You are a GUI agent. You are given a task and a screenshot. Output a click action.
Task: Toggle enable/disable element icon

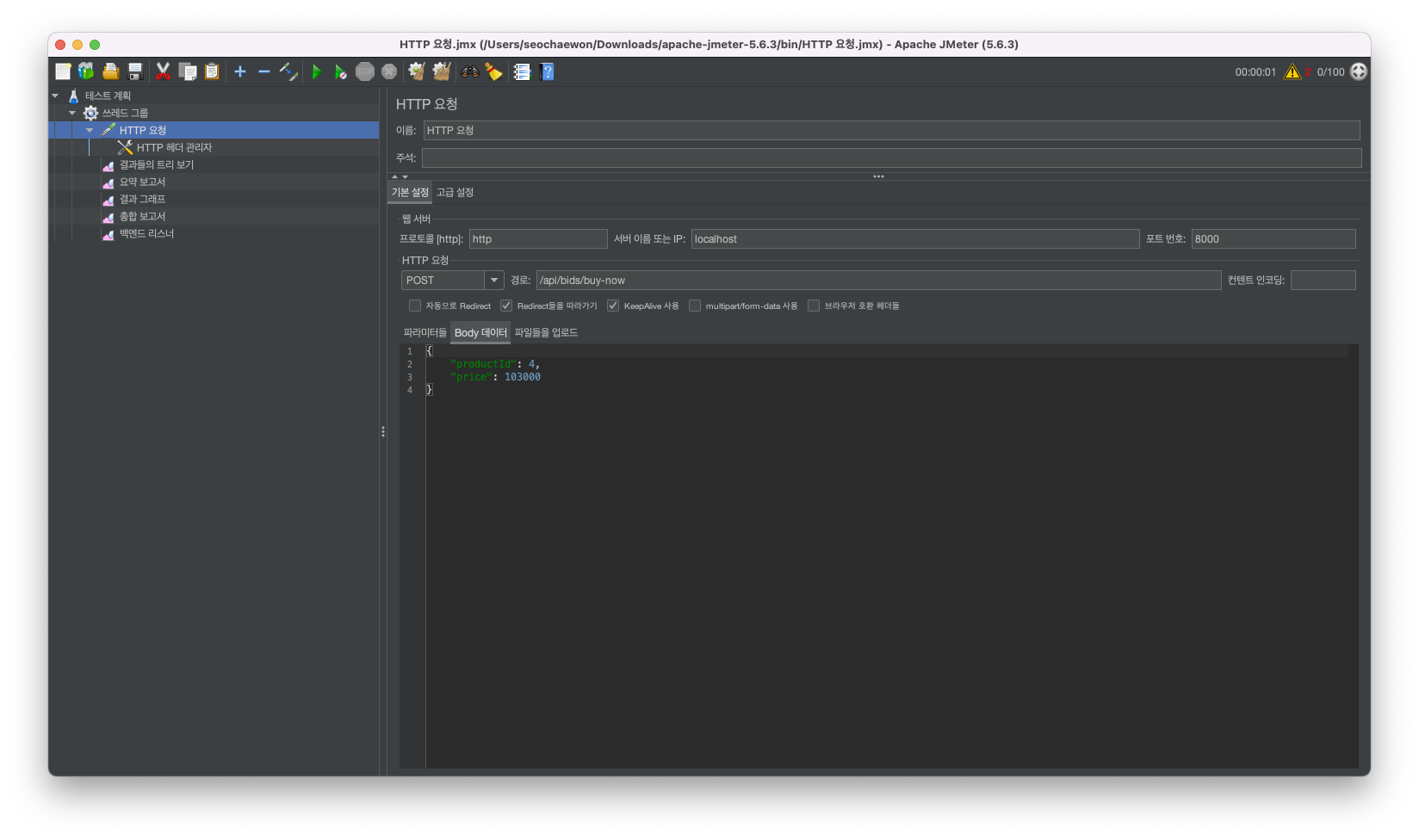(x=288, y=71)
